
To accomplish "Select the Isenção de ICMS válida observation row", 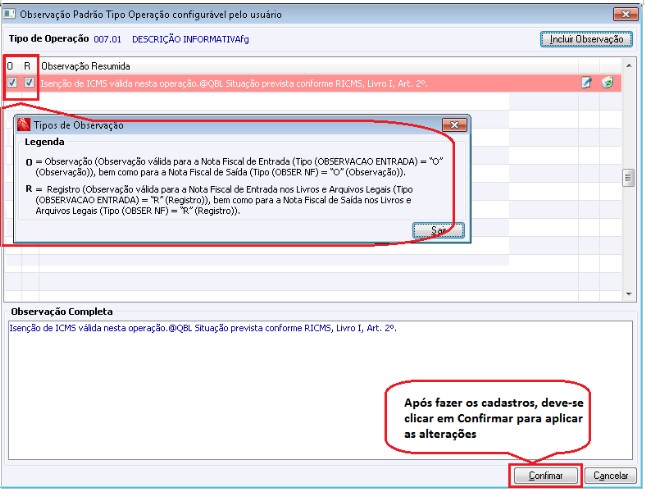I will [313, 83].
